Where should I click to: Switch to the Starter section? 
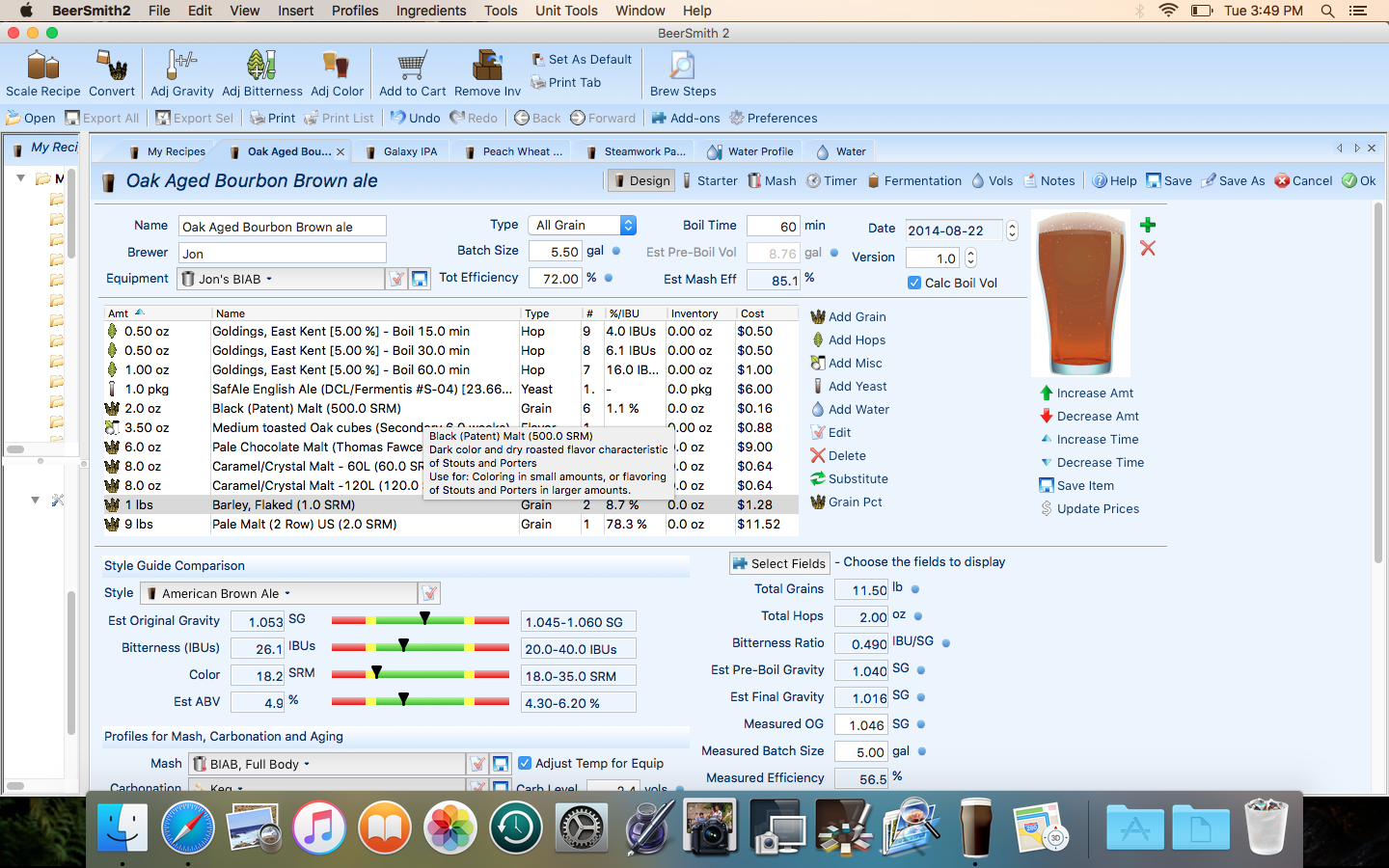(709, 180)
